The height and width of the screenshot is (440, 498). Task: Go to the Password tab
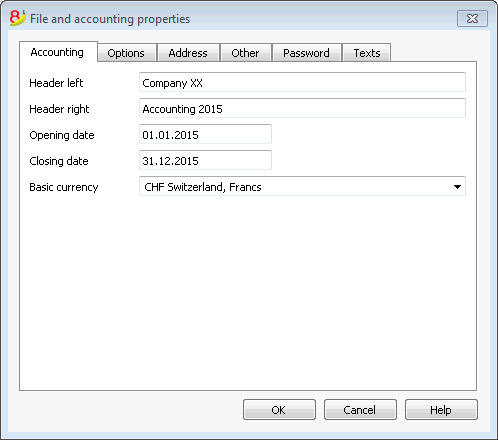(x=307, y=53)
